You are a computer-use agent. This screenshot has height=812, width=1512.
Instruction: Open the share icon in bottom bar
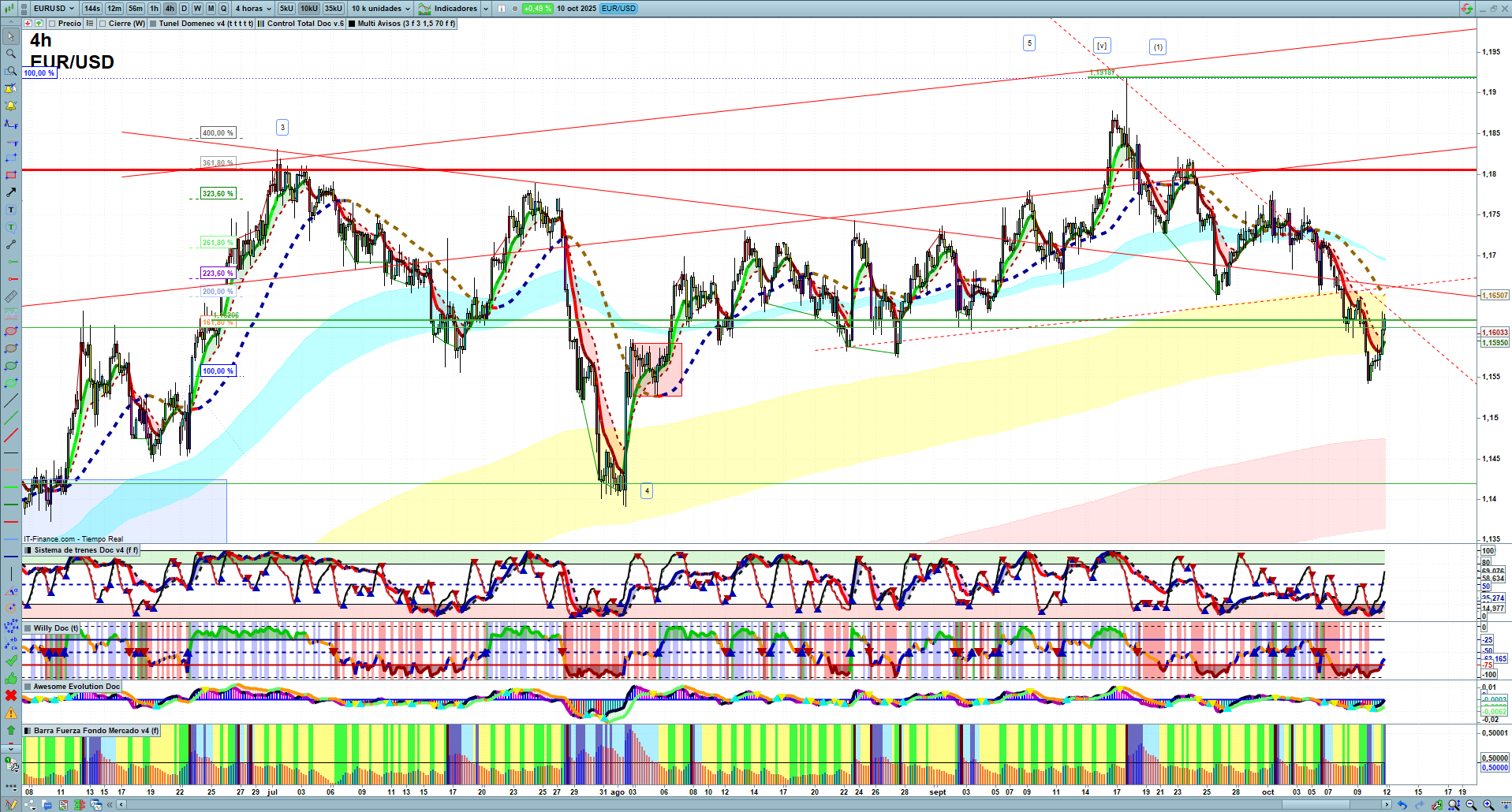[x=30, y=805]
